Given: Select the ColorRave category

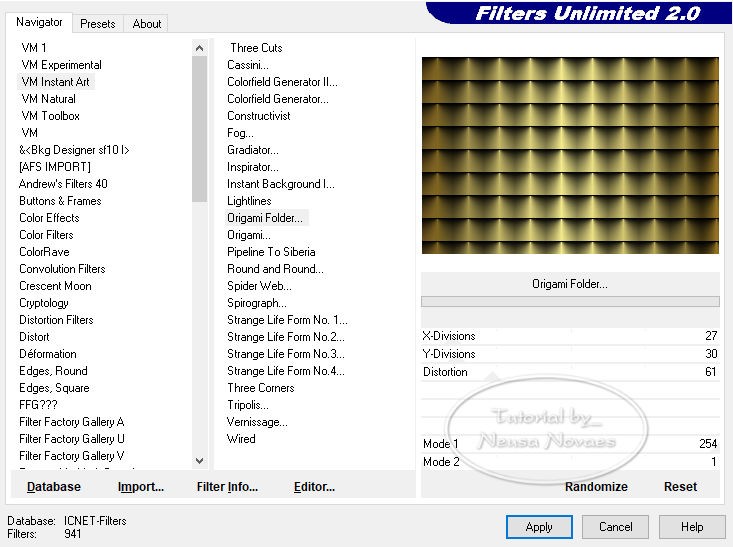Looking at the screenshot, I should pos(44,252).
